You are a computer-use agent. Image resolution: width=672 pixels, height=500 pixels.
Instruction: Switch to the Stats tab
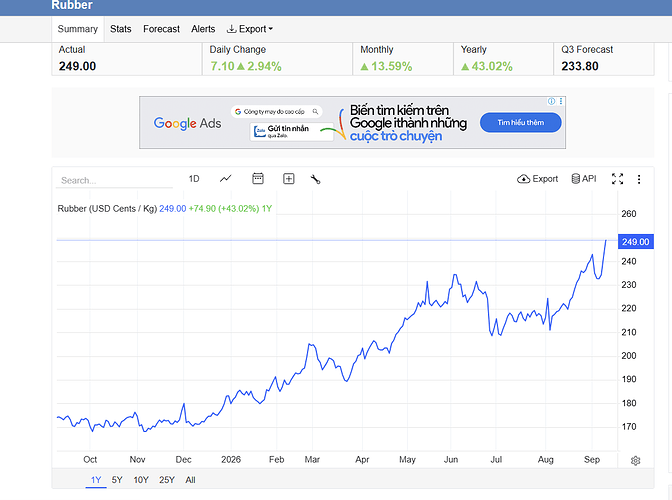[120, 29]
